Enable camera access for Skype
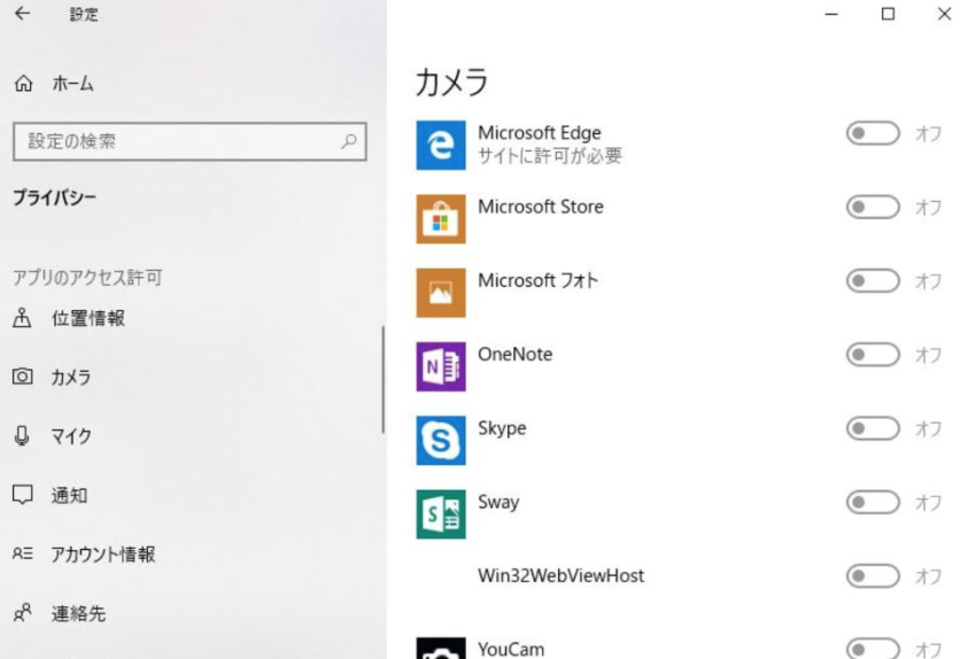960x659 pixels. tap(872, 429)
